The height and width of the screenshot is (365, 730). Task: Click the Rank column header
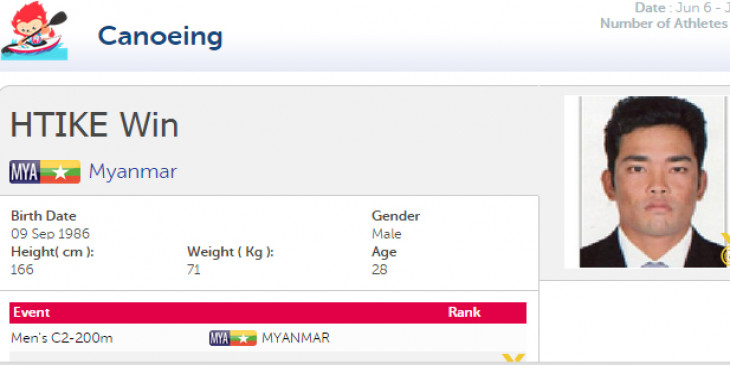pos(464,312)
